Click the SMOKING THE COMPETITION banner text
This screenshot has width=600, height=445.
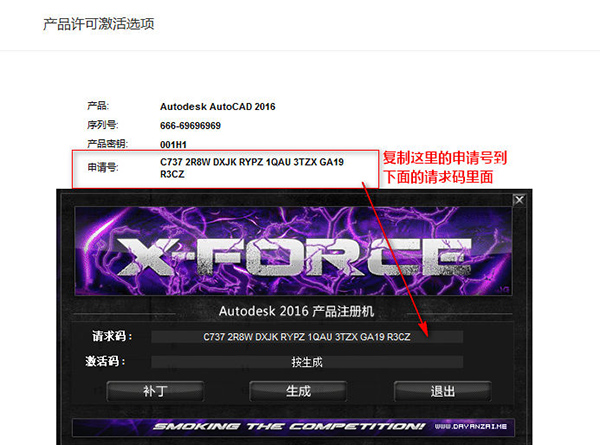coord(289,427)
